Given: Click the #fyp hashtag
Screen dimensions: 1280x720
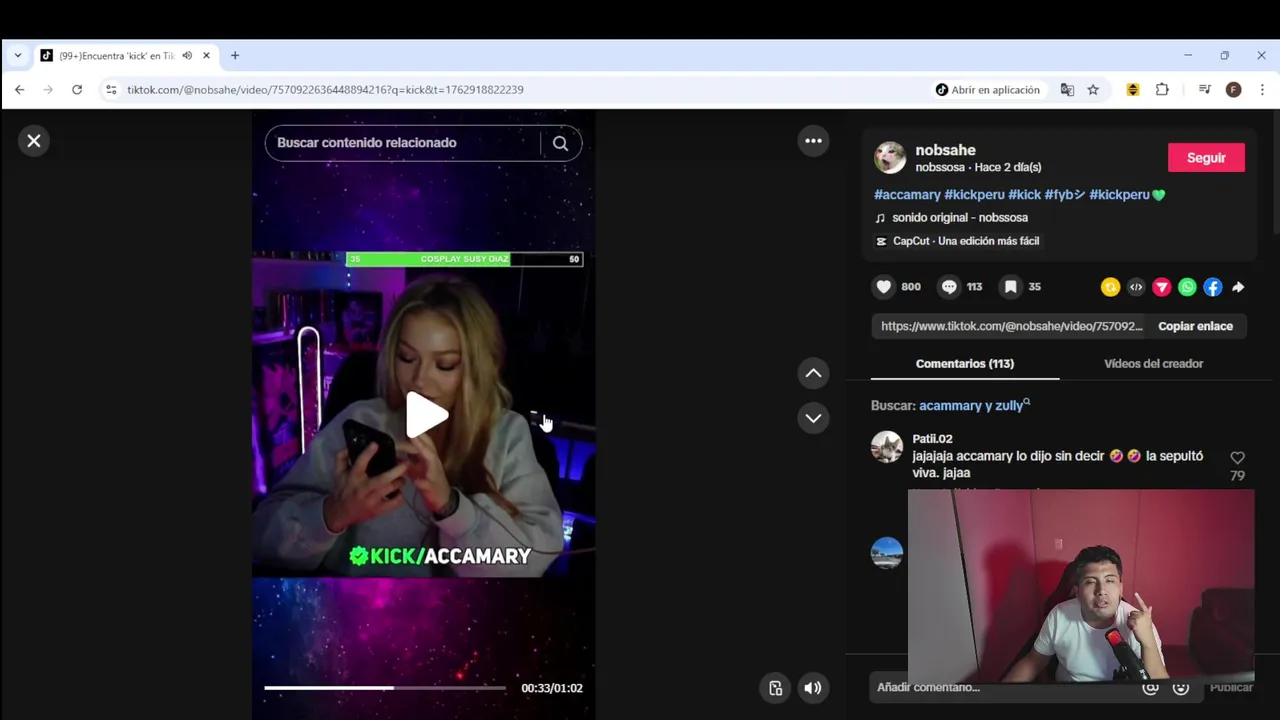Looking at the screenshot, I should click(1064, 195).
